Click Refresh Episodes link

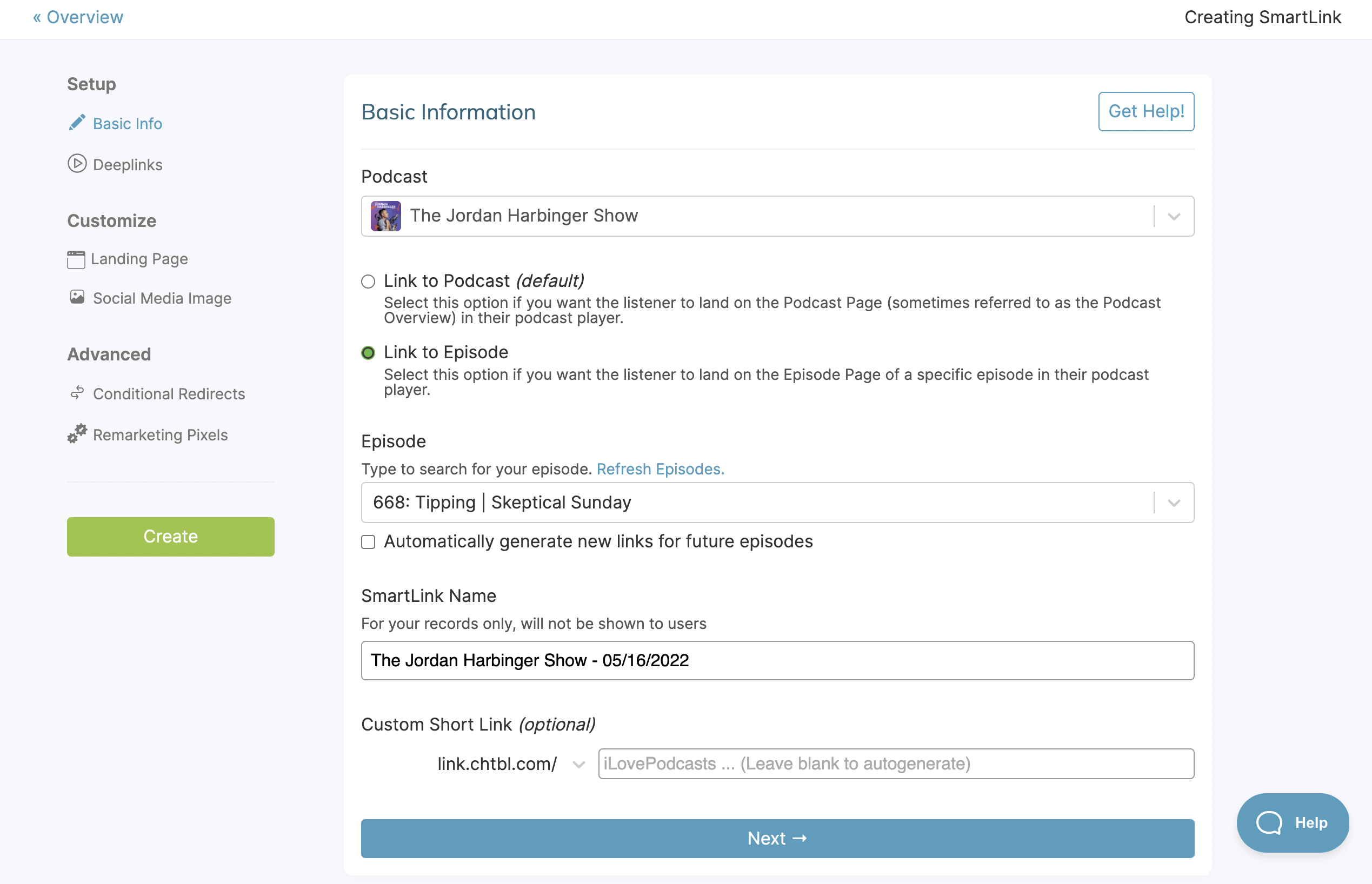tap(661, 469)
